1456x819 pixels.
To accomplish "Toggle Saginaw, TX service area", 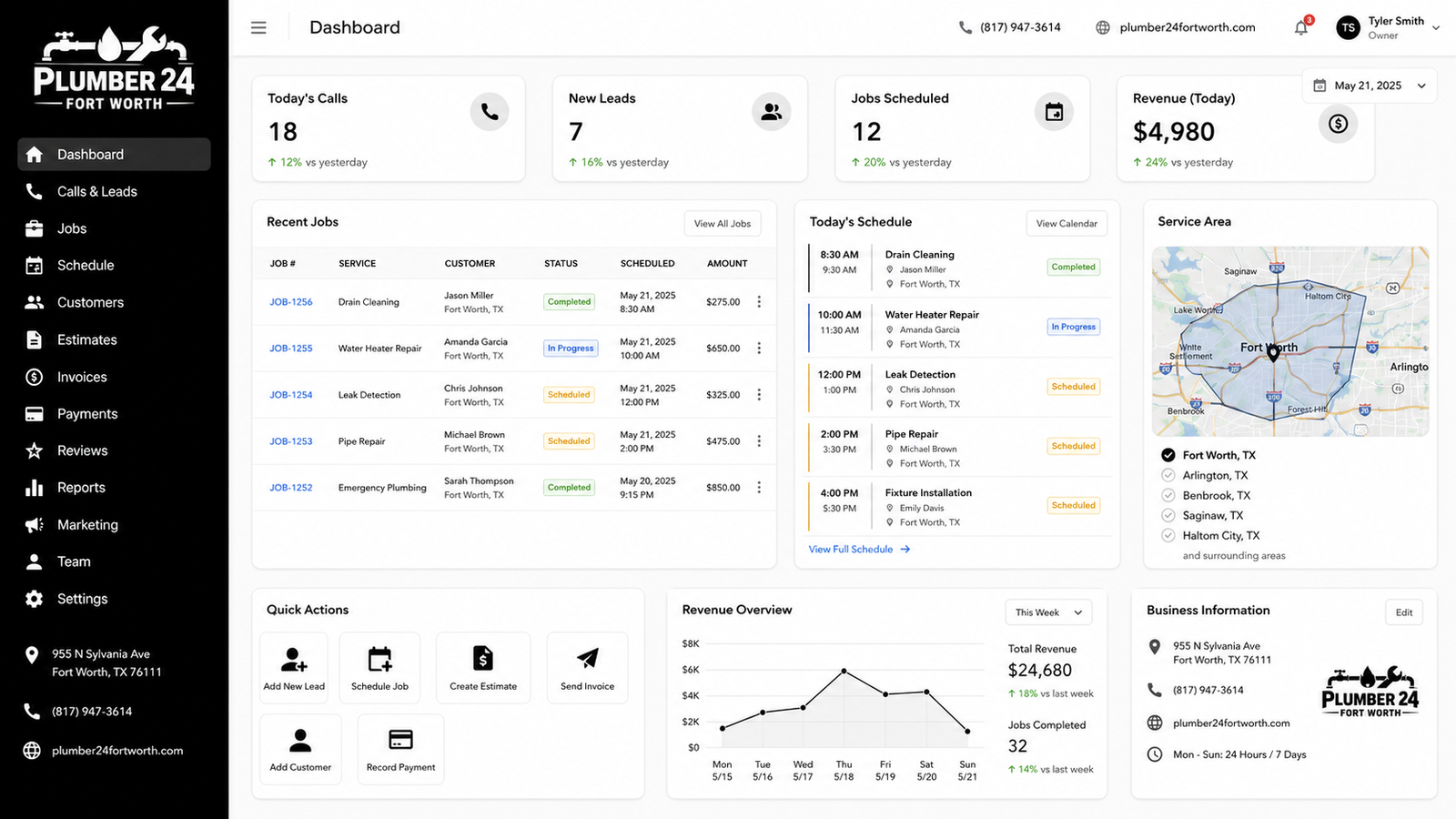I will pyautogui.click(x=1168, y=515).
